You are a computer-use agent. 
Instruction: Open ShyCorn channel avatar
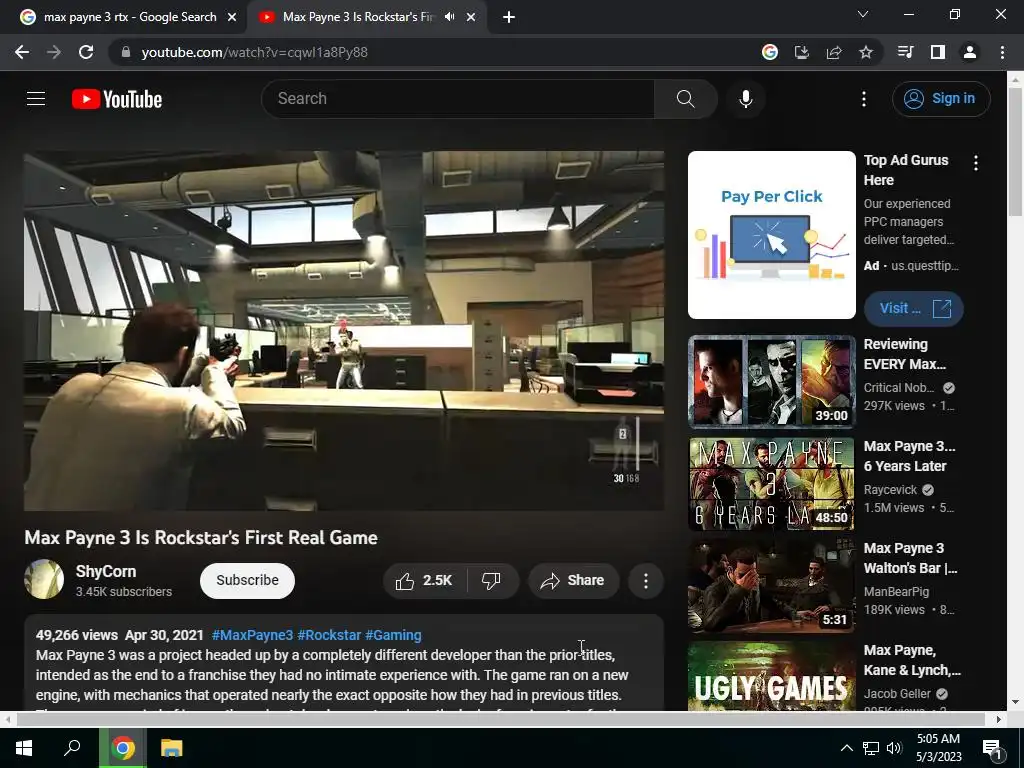click(x=44, y=579)
